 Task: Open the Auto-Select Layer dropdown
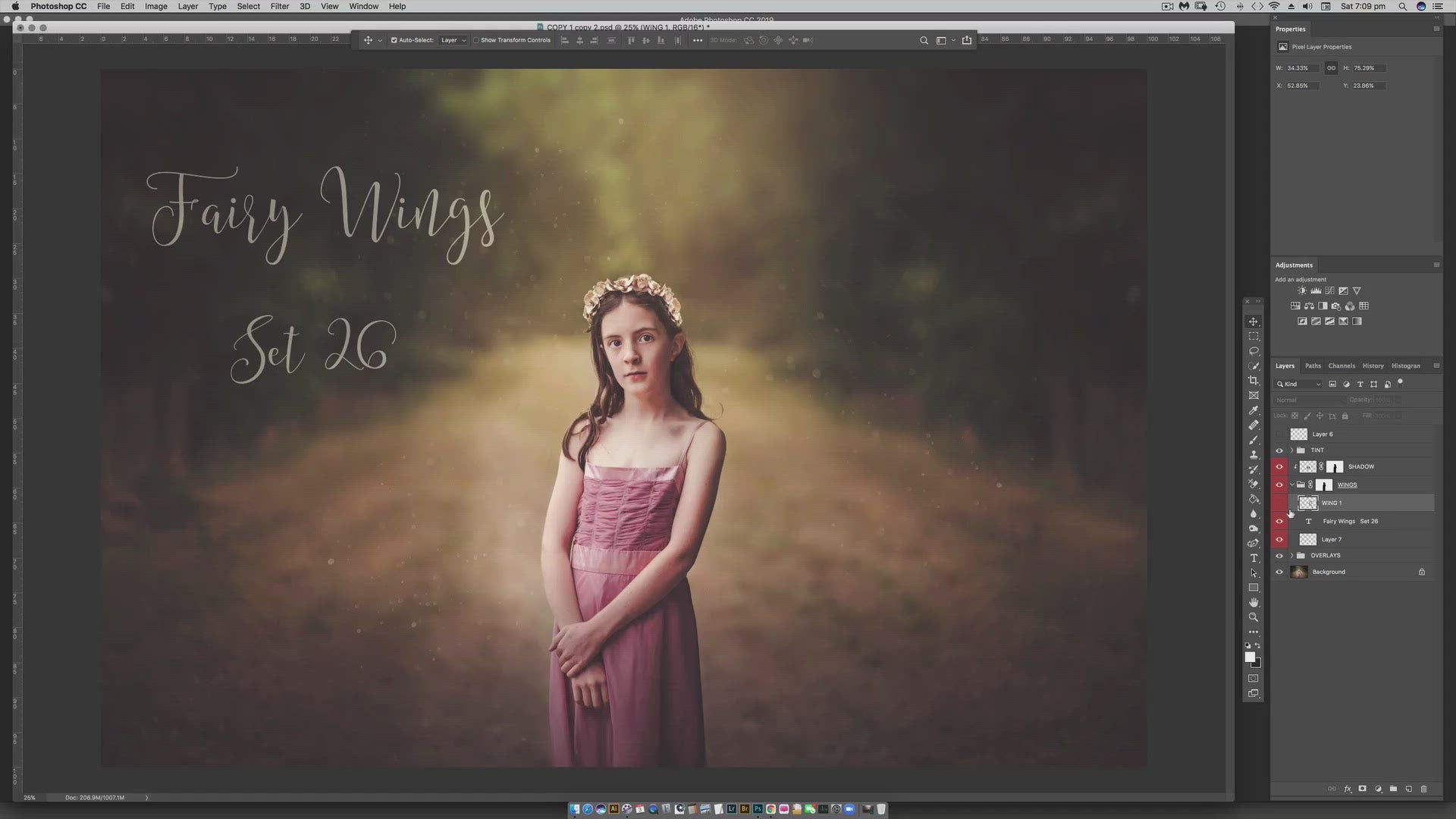click(x=453, y=40)
